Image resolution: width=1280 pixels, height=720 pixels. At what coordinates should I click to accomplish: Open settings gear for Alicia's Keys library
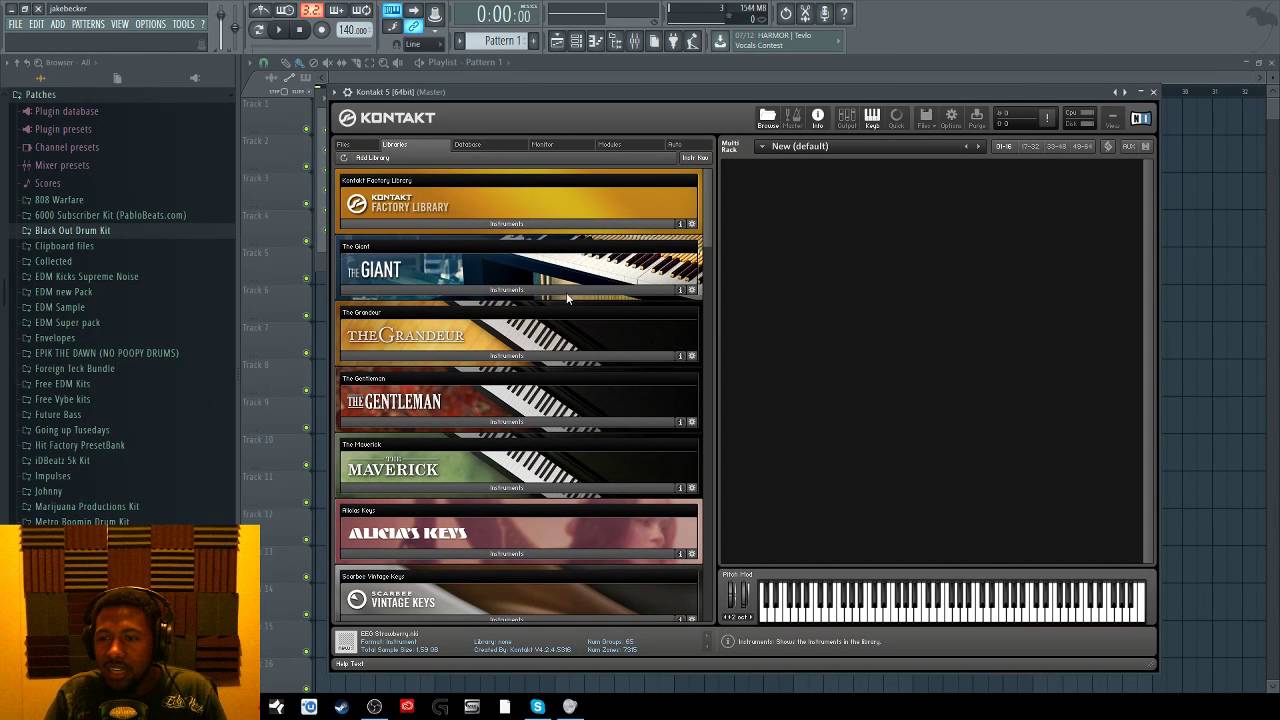[x=691, y=554]
